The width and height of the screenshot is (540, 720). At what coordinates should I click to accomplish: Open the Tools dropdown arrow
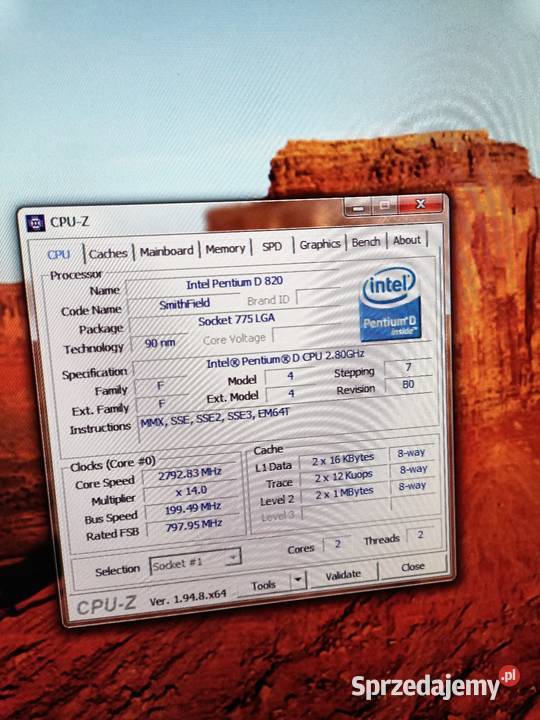298,580
